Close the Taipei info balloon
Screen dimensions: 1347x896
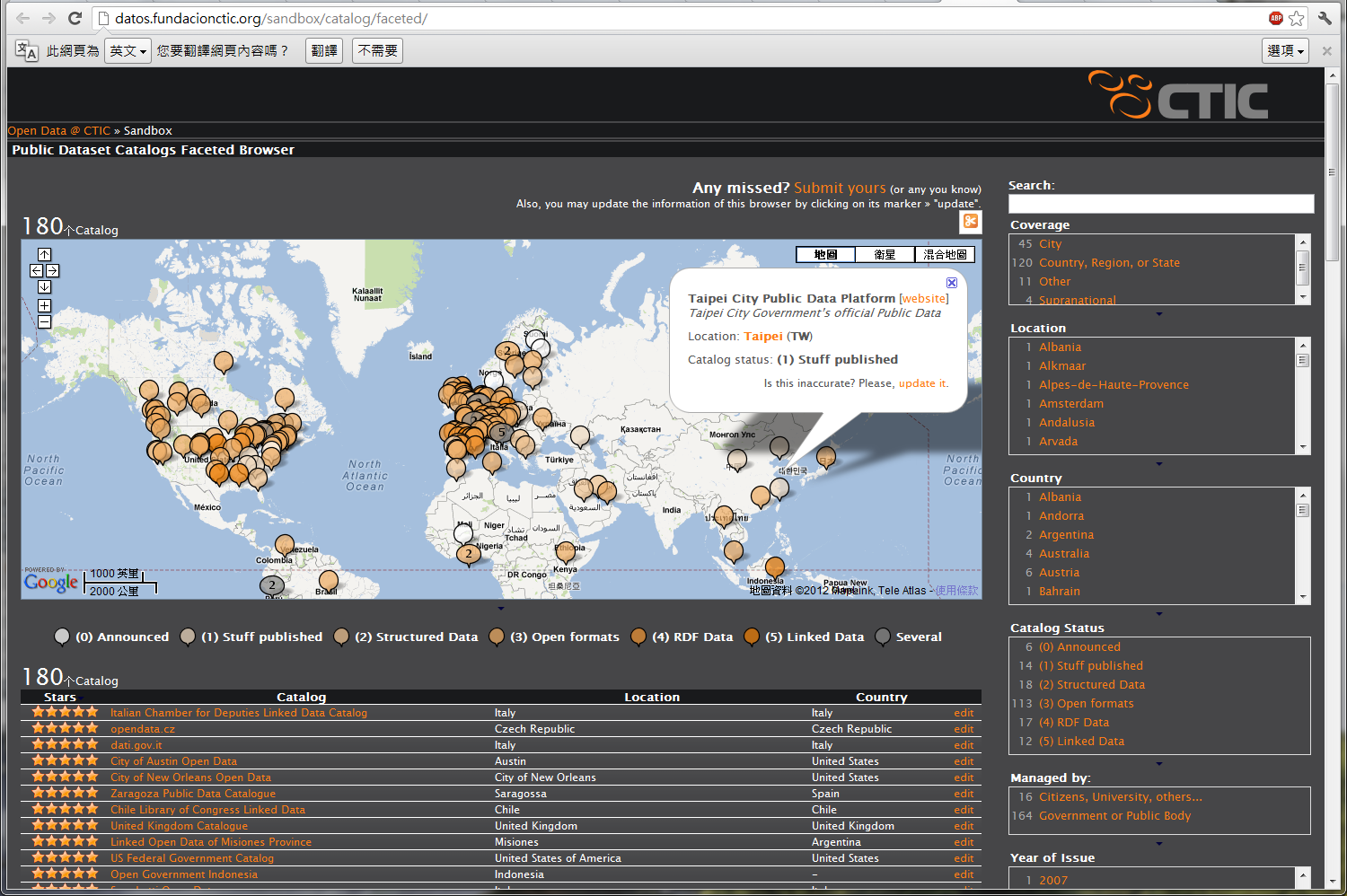pyautogui.click(x=952, y=283)
